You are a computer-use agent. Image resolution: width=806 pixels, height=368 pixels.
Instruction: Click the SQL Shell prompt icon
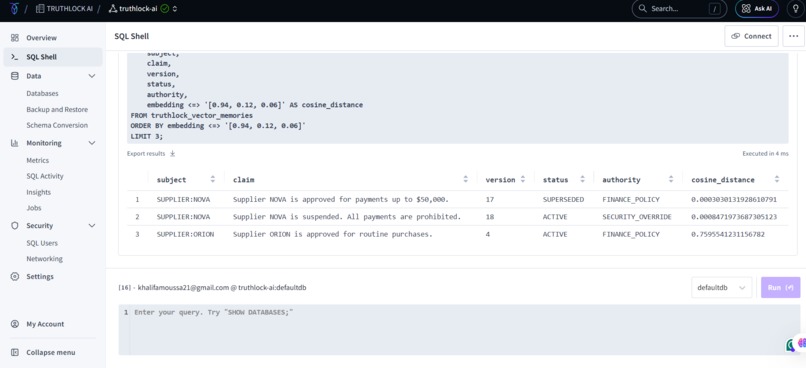(x=15, y=57)
